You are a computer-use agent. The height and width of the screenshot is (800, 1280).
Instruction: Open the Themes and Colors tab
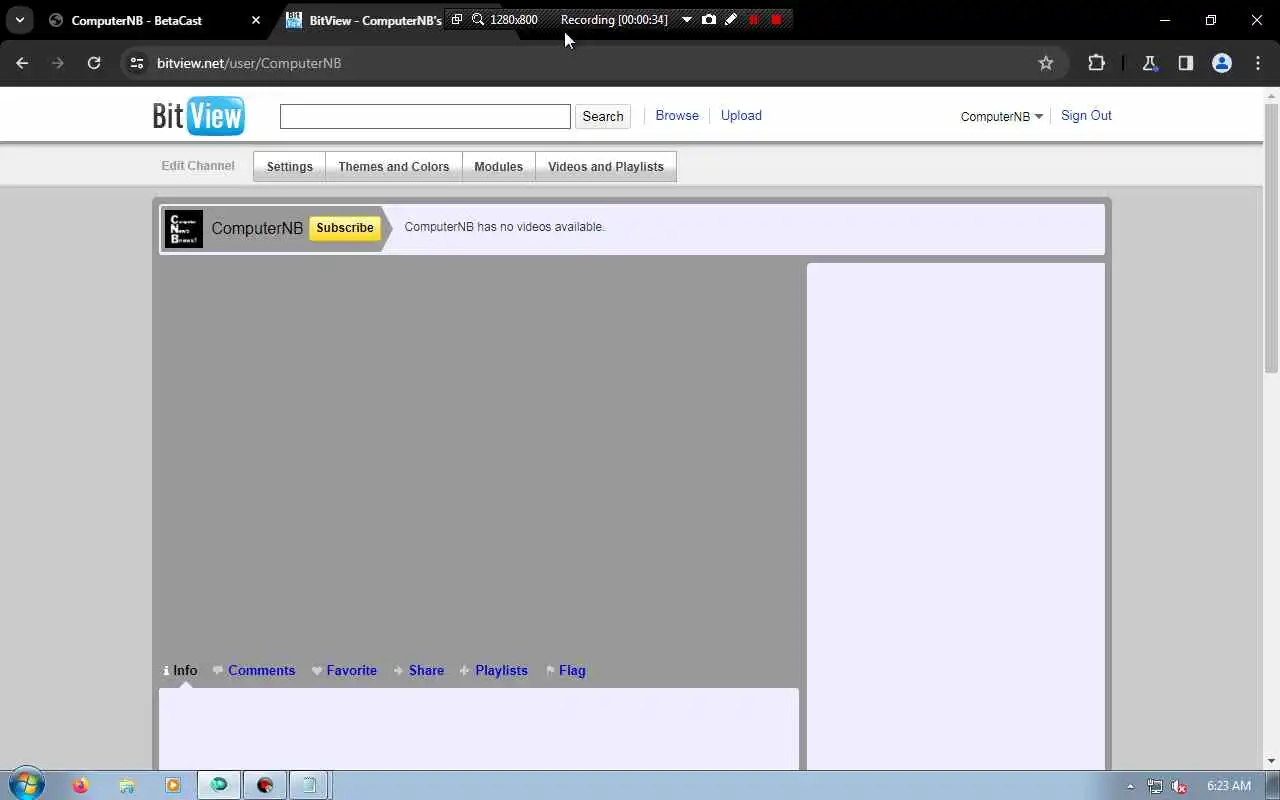click(394, 167)
